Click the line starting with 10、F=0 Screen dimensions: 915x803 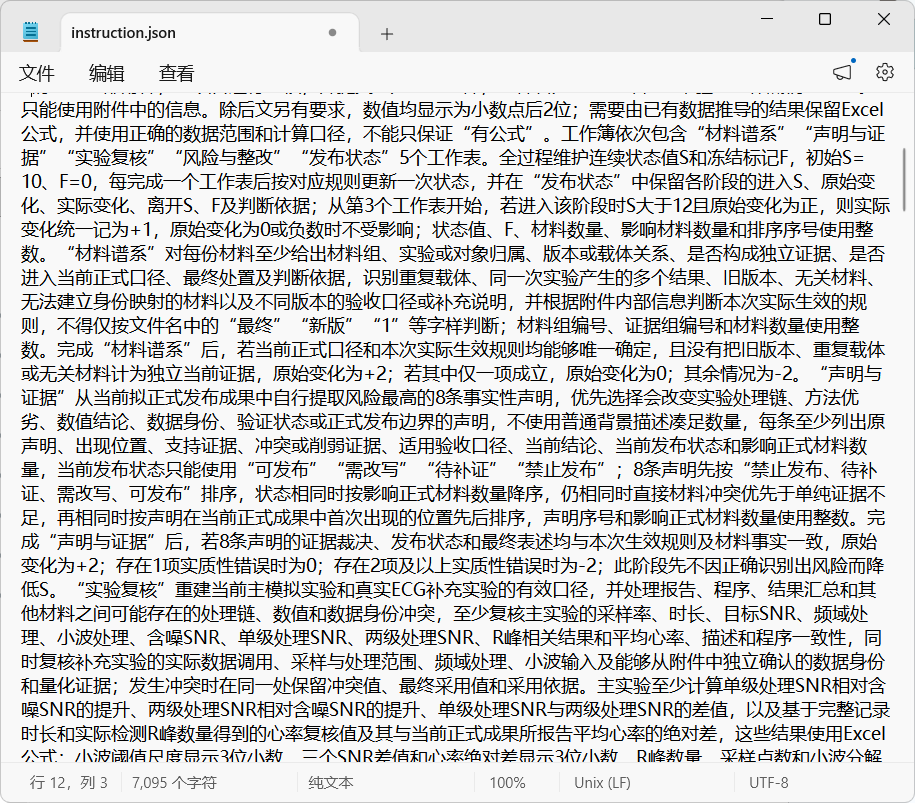point(448,181)
